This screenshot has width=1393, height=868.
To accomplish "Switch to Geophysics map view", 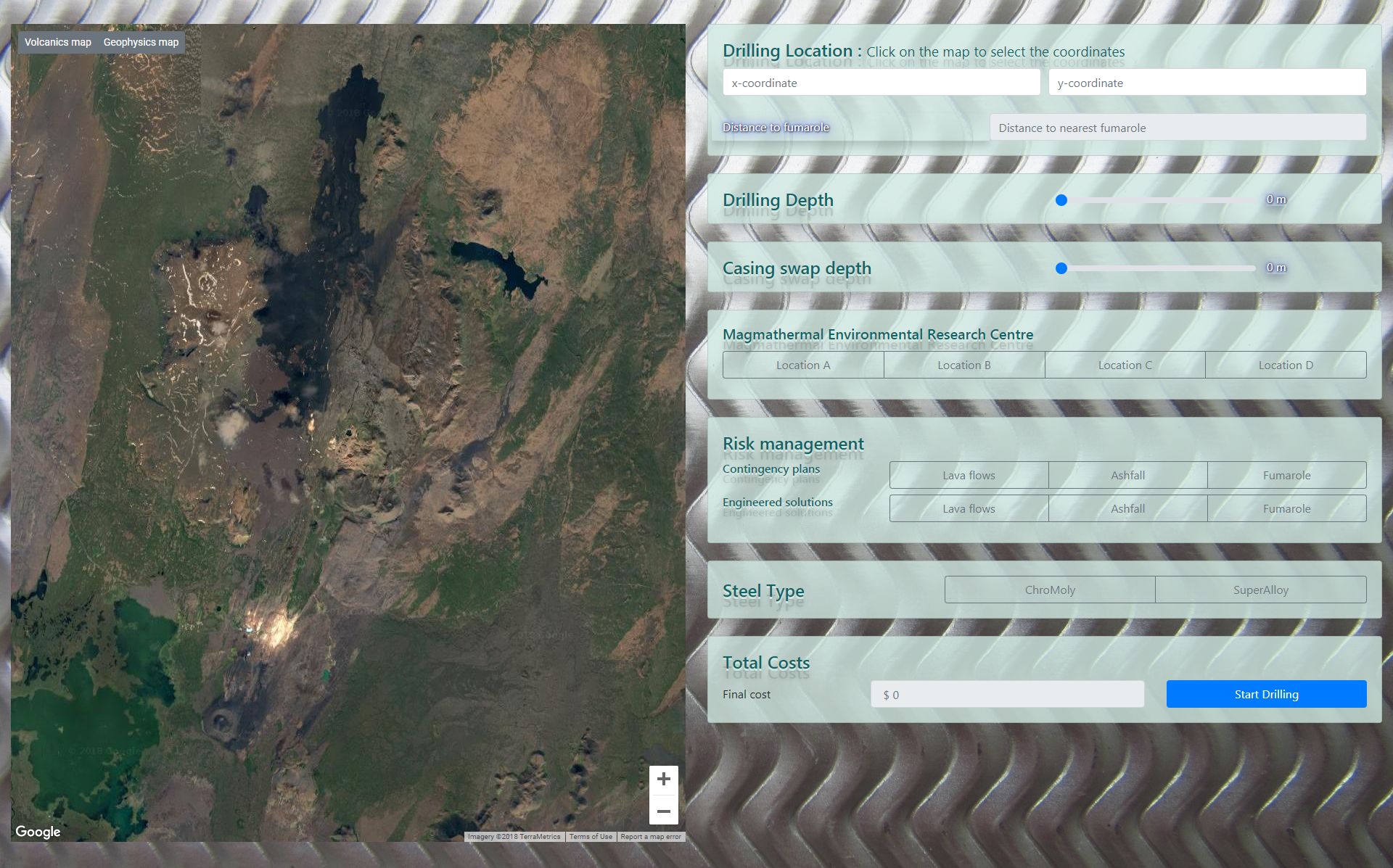I will (141, 42).
